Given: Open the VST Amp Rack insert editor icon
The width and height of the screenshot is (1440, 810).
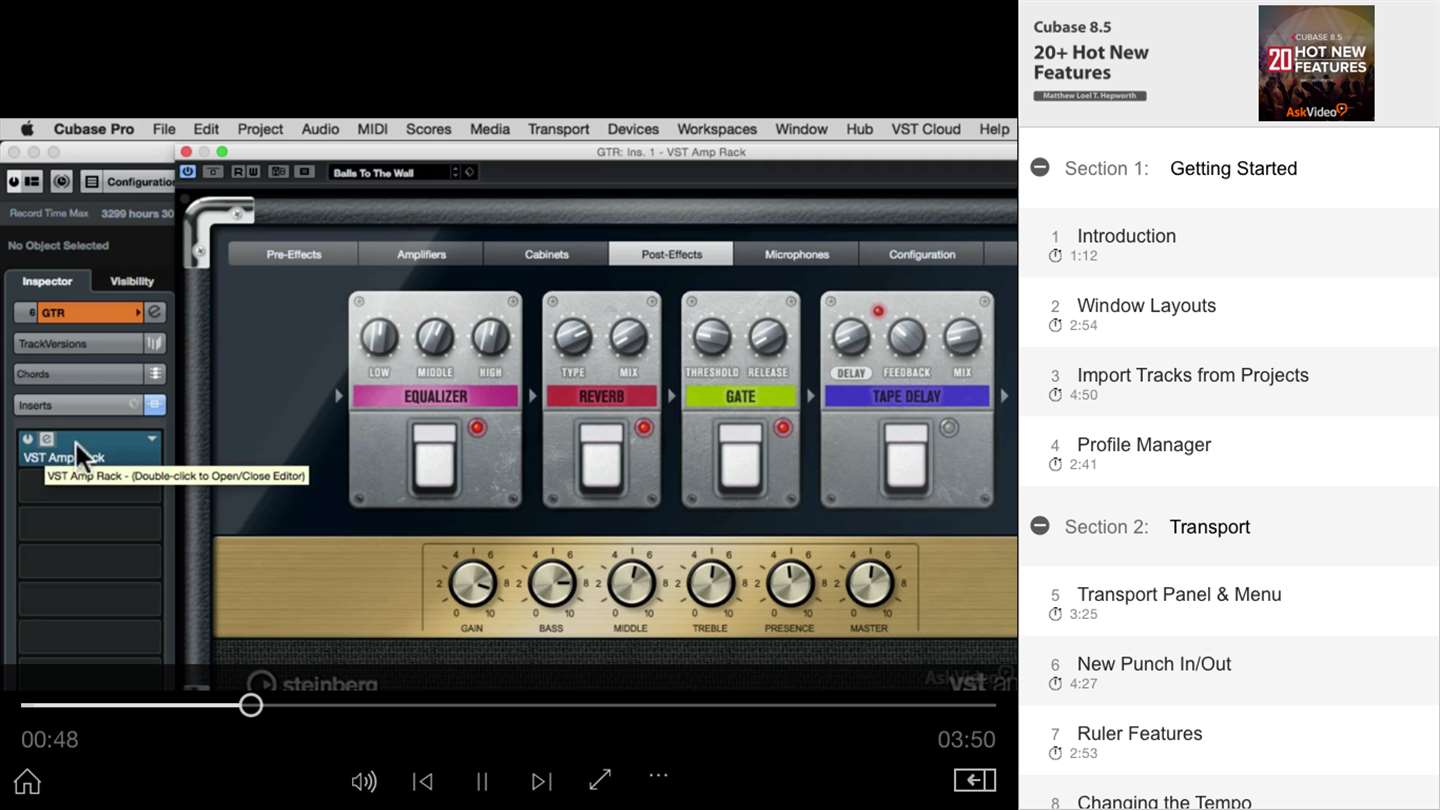Looking at the screenshot, I should click(x=47, y=439).
